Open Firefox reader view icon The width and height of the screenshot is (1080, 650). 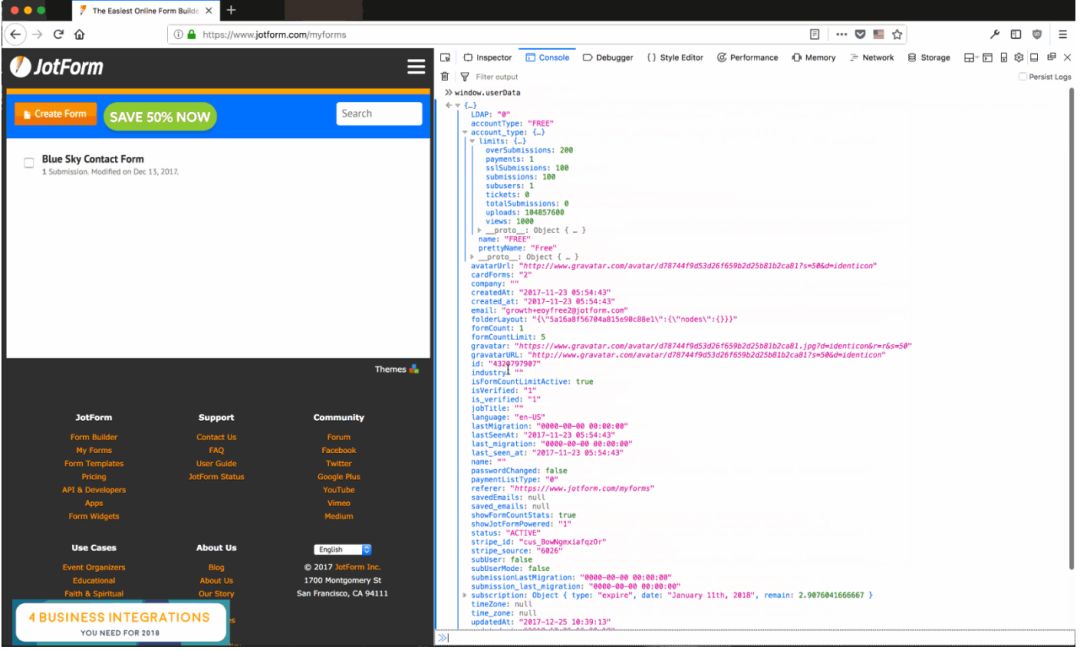pos(815,34)
